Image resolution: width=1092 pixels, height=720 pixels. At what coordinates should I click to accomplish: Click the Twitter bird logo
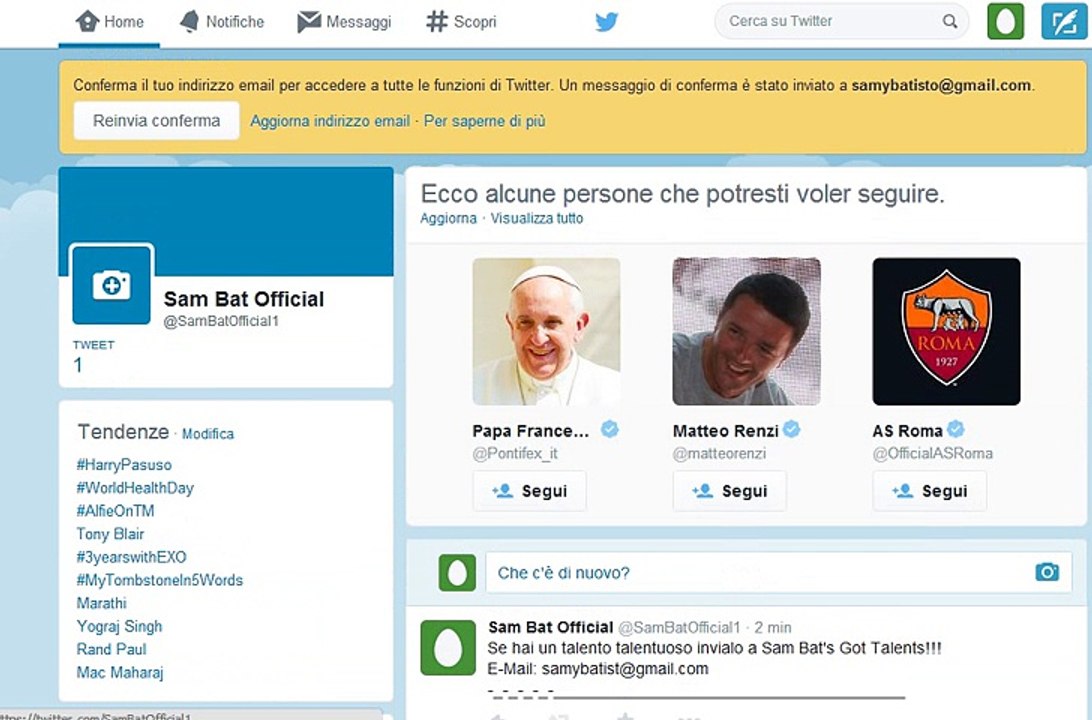coord(607,22)
